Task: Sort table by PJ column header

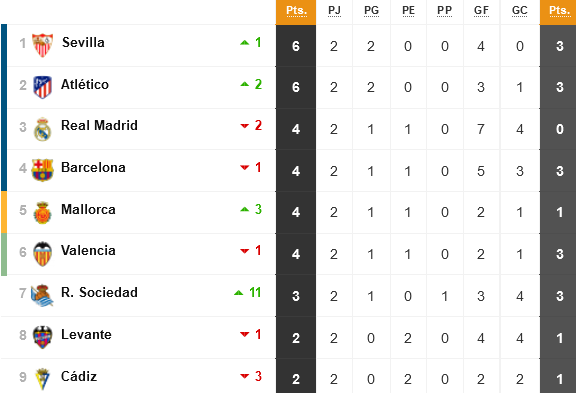Action: click(334, 10)
